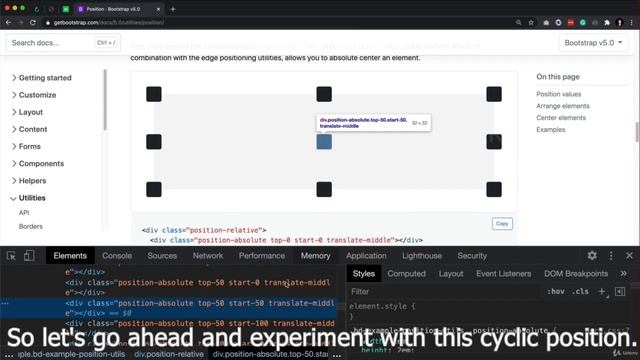
Task: Jump to Examples section
Action: coord(551,129)
